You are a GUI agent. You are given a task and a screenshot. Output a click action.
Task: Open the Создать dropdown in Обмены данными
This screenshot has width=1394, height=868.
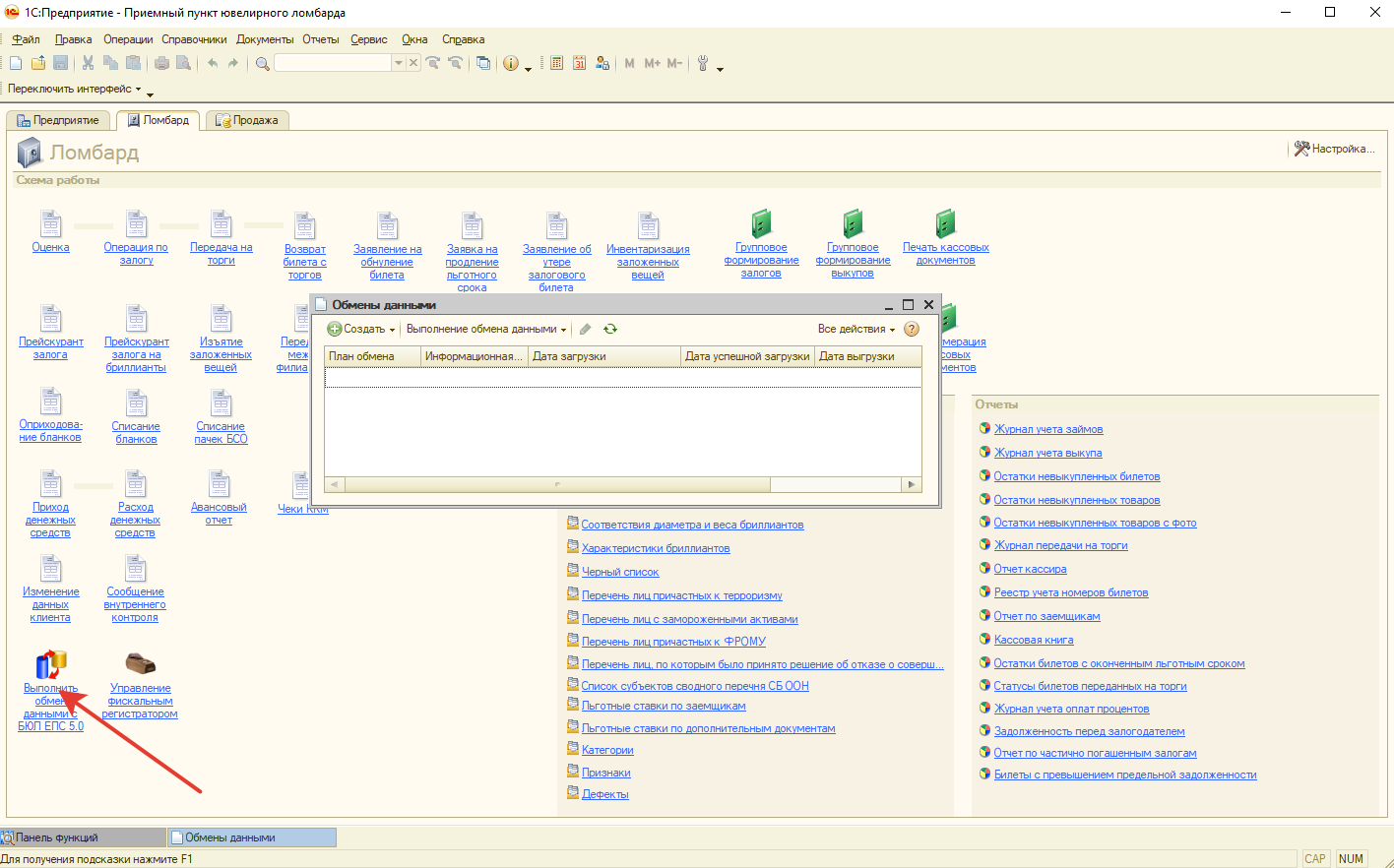(x=361, y=330)
